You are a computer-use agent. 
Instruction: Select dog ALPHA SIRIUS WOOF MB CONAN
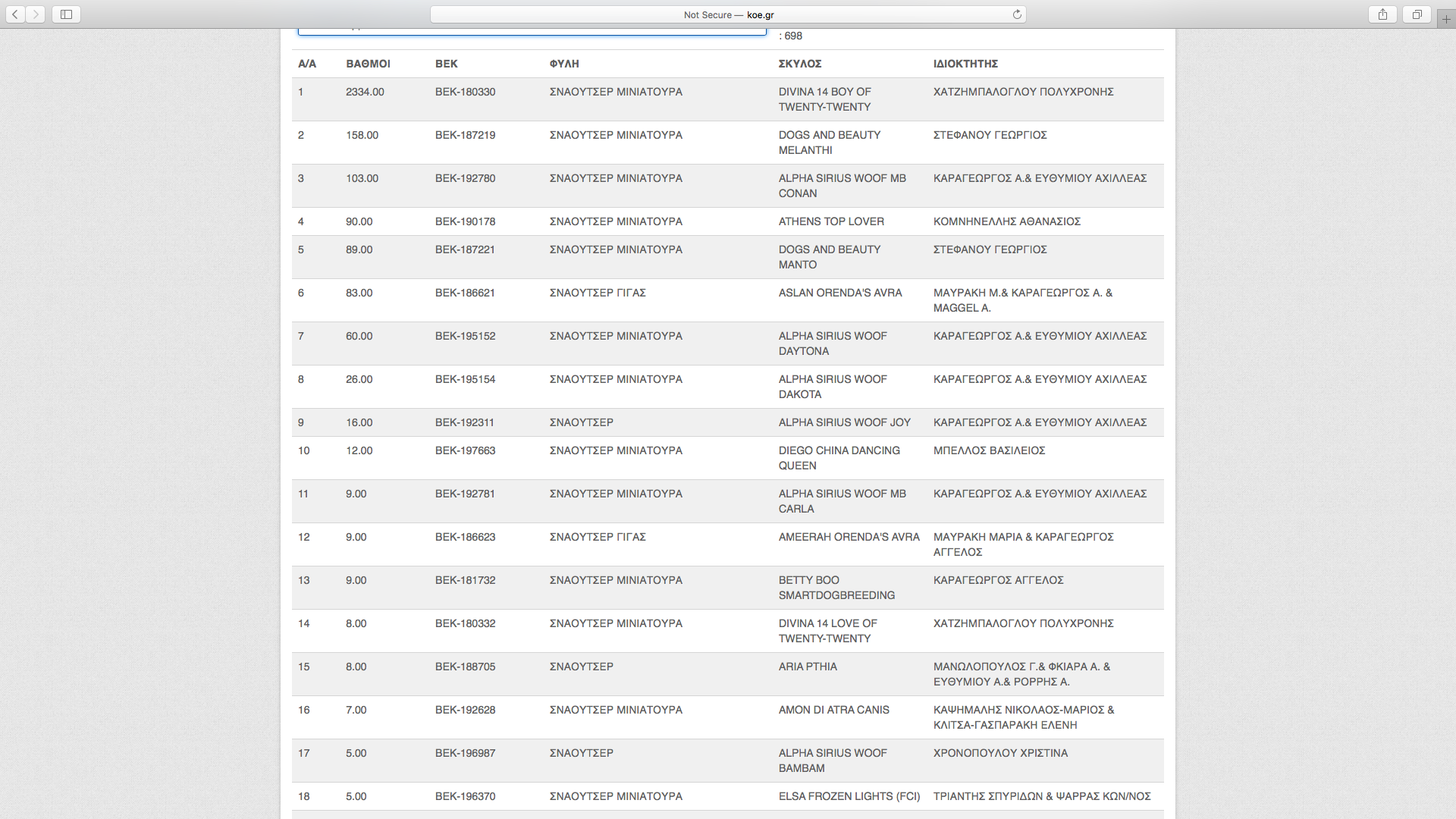click(843, 186)
